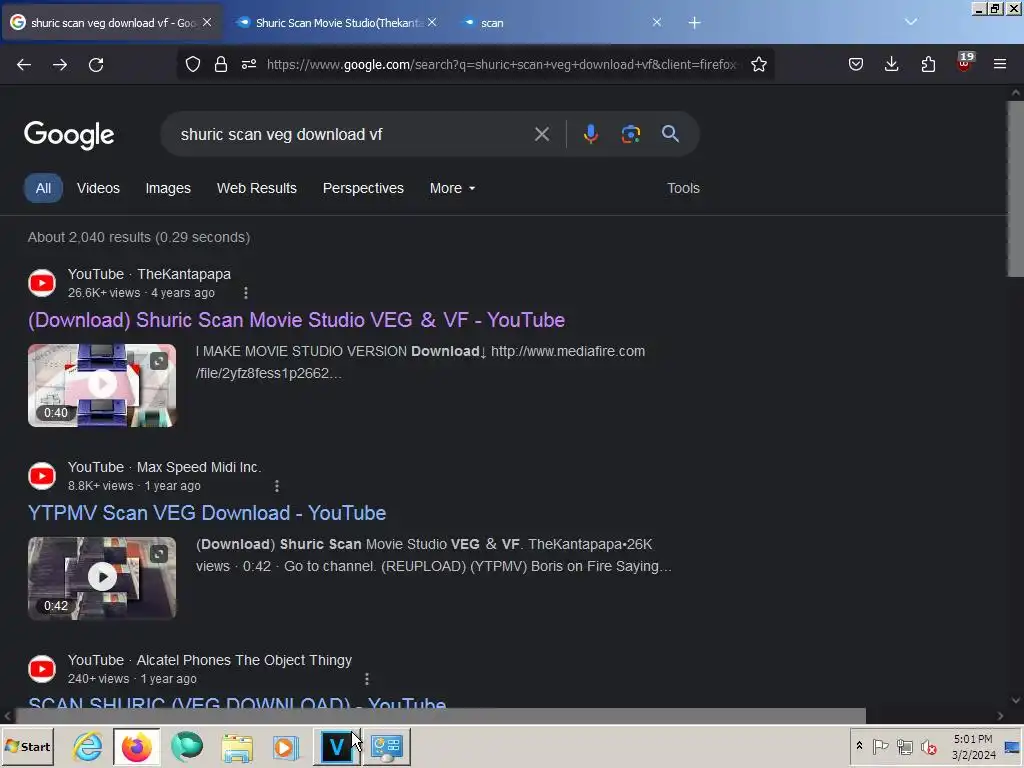Open '(Download) Shuric Scan Movie Studio VEG & VF' link
The image size is (1024, 768).
coord(296,320)
